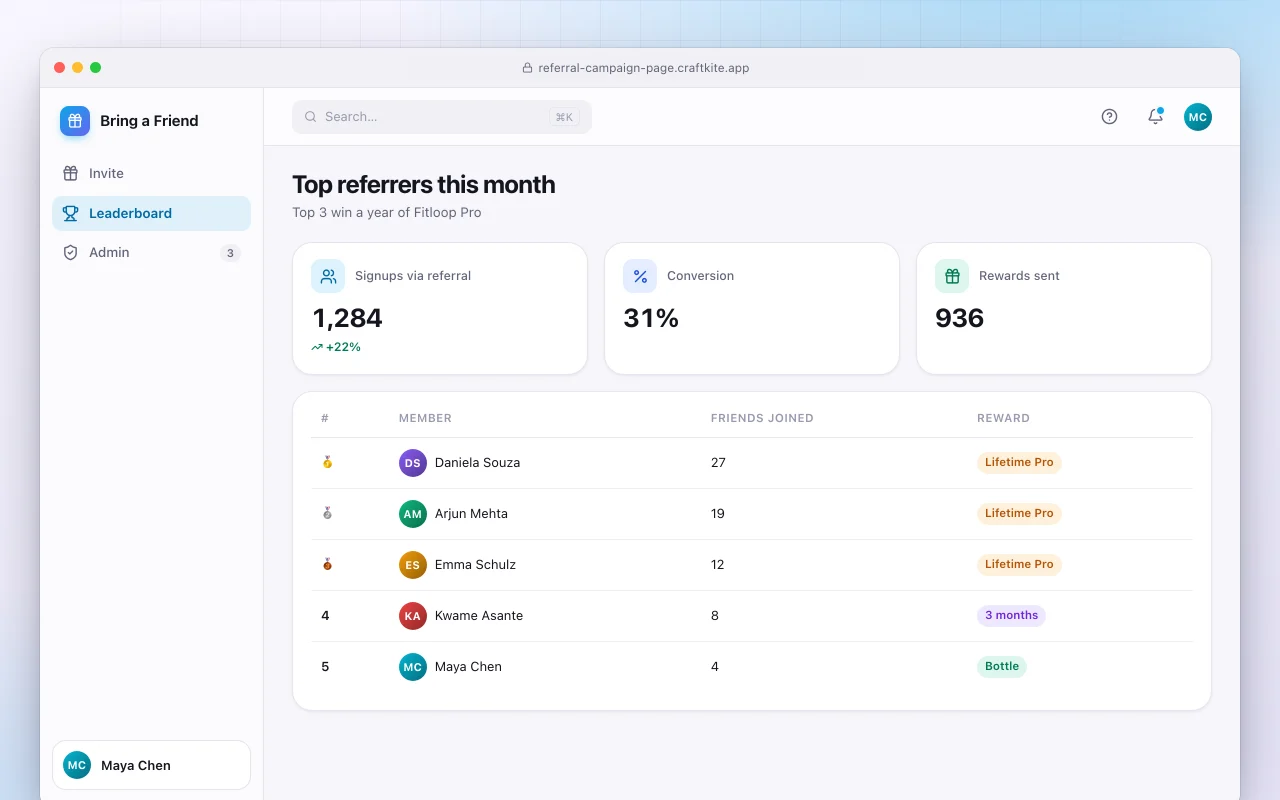This screenshot has width=1280, height=800.
Task: Click the lock icon in the address bar
Action: click(x=527, y=68)
